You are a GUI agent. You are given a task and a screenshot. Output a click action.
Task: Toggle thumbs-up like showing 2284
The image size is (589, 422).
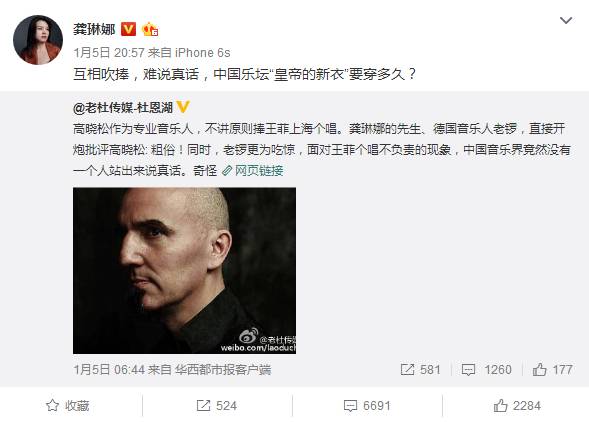(x=517, y=406)
